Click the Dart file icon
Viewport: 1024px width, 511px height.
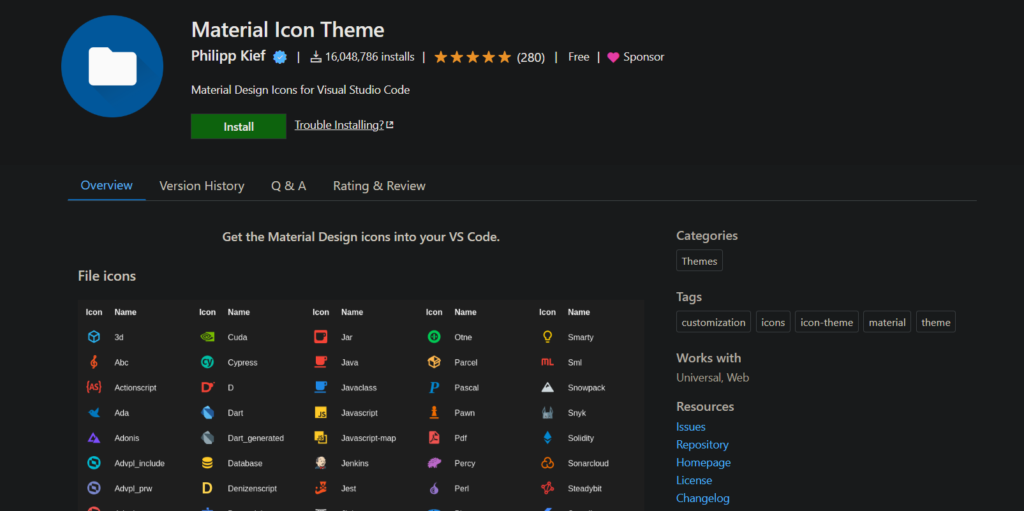click(x=207, y=413)
